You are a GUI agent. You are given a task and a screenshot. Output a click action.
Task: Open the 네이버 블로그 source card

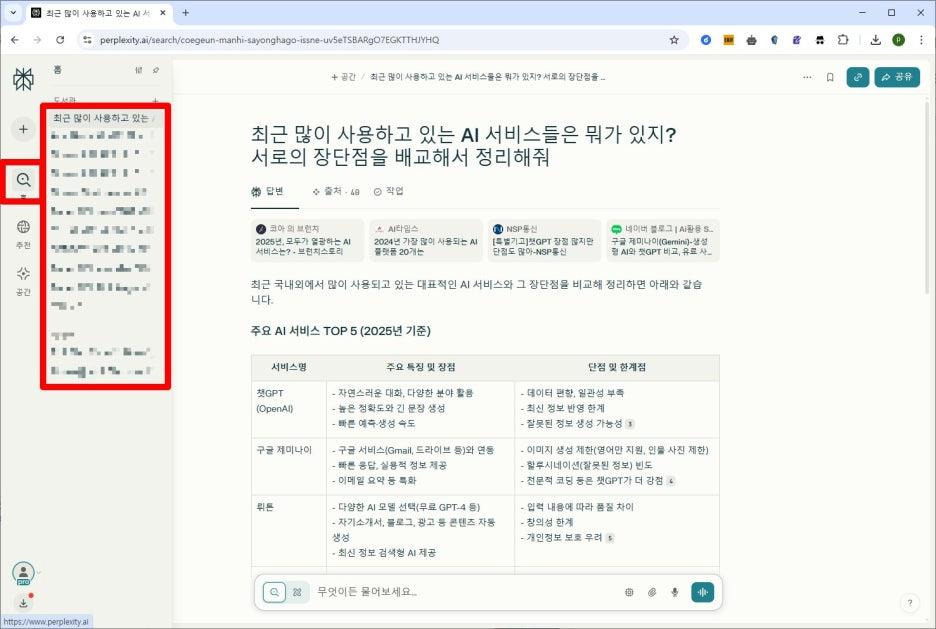coord(663,240)
